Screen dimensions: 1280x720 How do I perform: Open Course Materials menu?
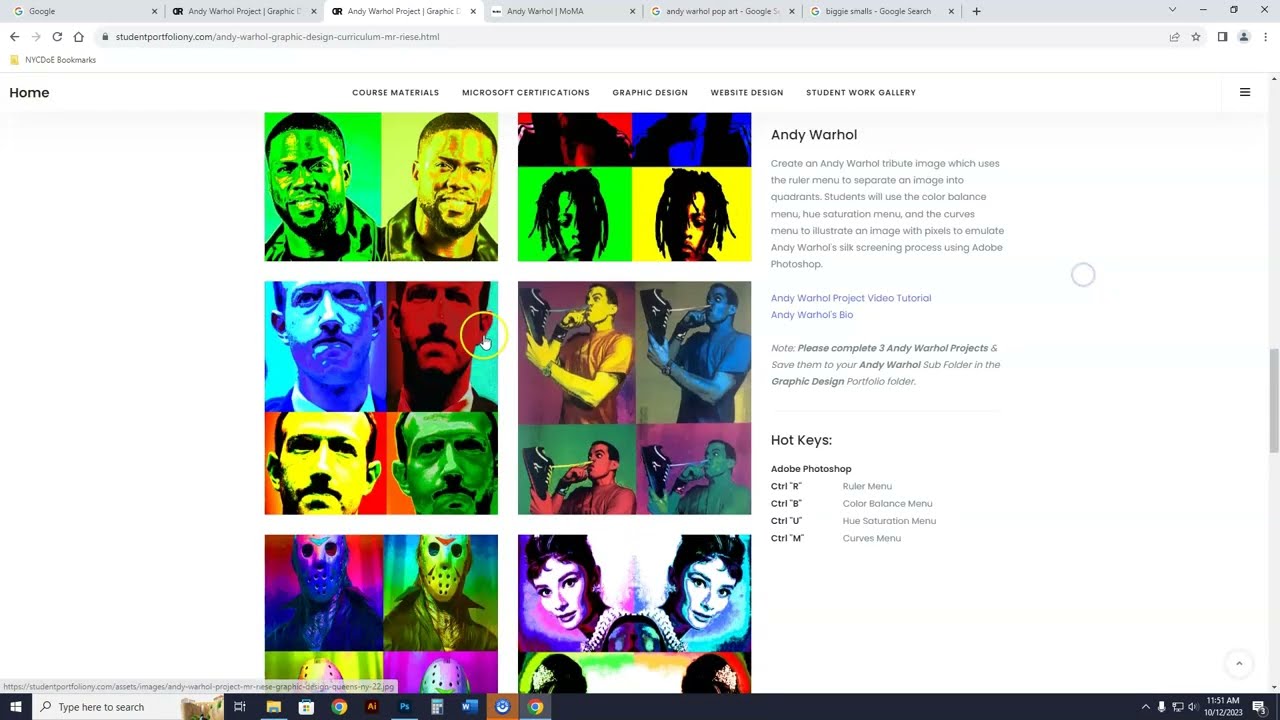coord(395,93)
